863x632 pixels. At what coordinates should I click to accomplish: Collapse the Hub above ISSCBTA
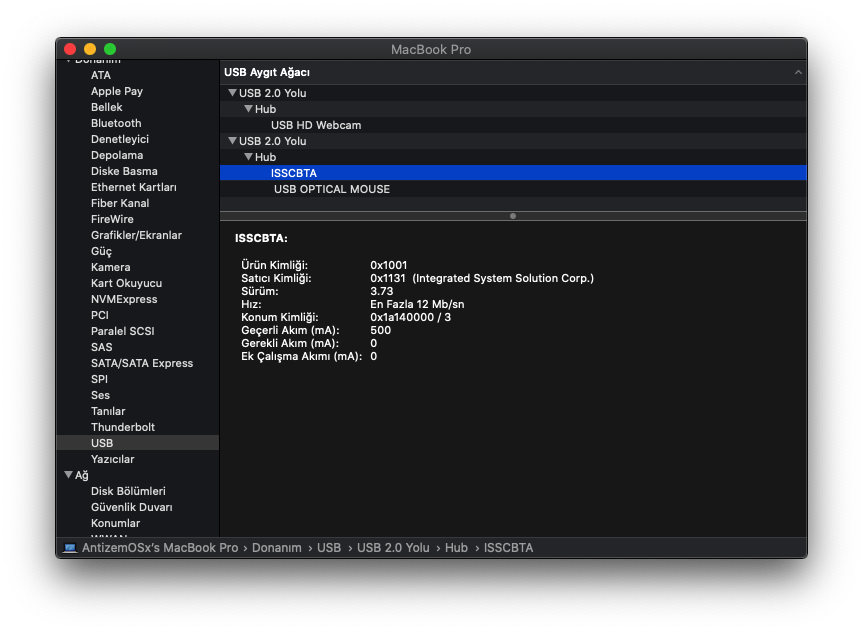coord(248,157)
